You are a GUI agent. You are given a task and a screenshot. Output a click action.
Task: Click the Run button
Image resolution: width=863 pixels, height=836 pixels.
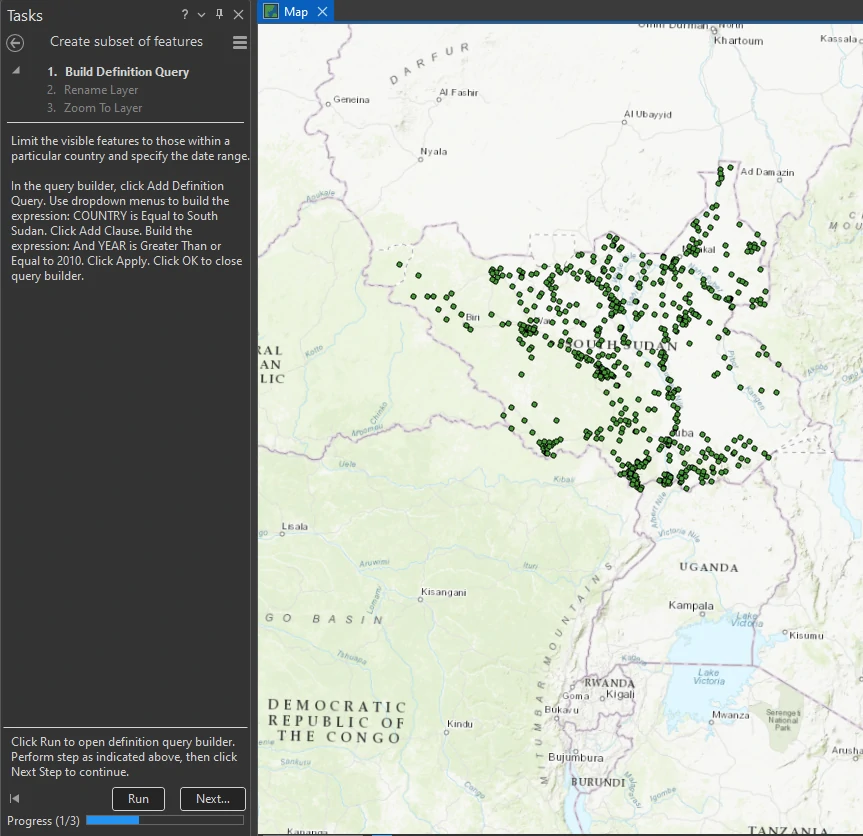[x=138, y=799]
